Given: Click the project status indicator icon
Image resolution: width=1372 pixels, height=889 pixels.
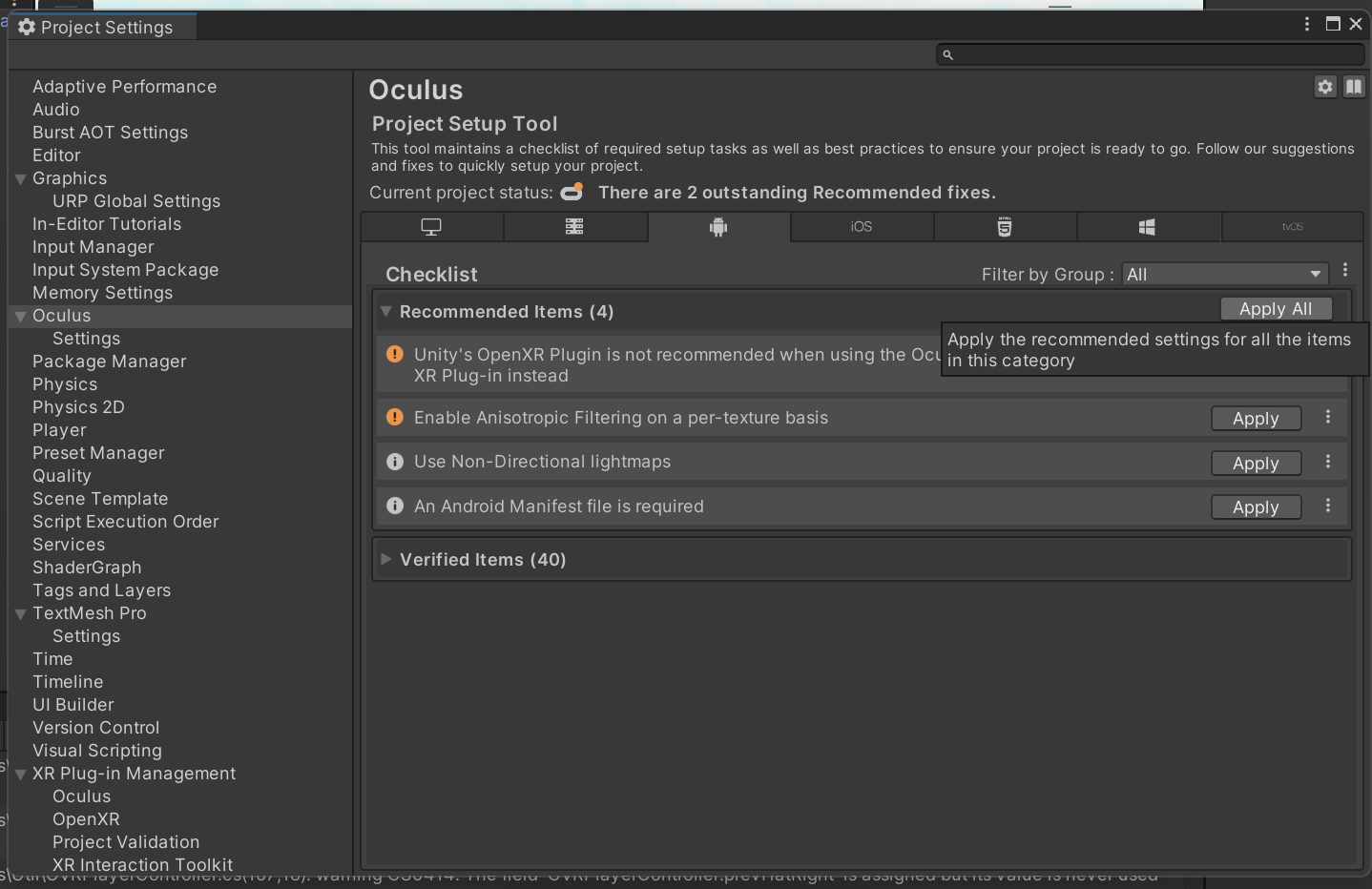Looking at the screenshot, I should [x=572, y=192].
